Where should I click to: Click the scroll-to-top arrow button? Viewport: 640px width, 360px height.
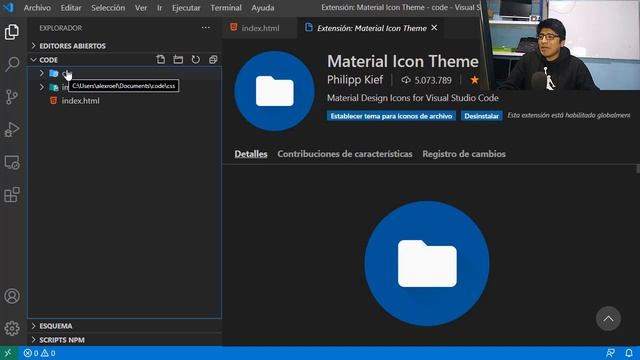click(608, 318)
